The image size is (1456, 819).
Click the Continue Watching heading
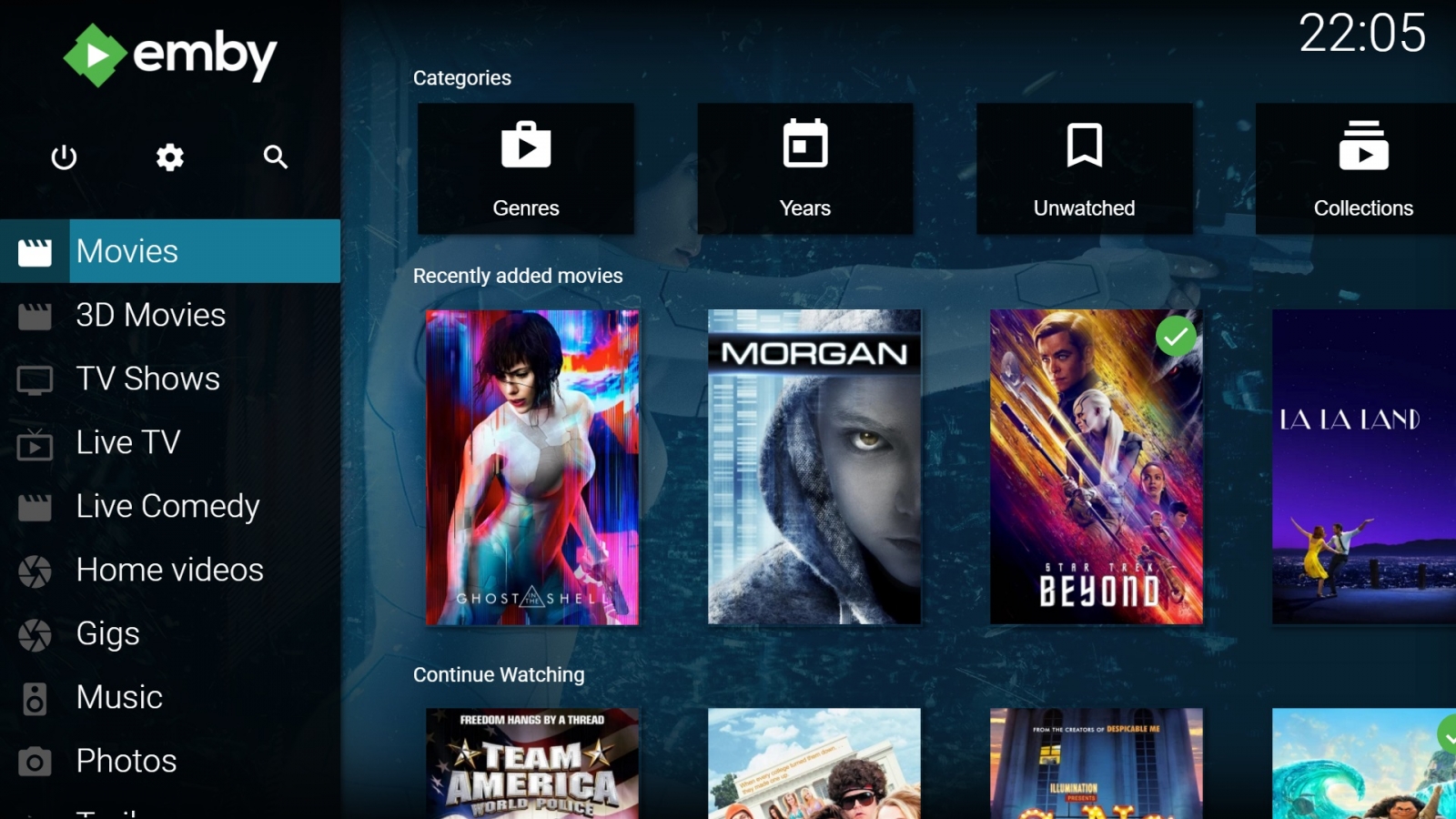(499, 674)
